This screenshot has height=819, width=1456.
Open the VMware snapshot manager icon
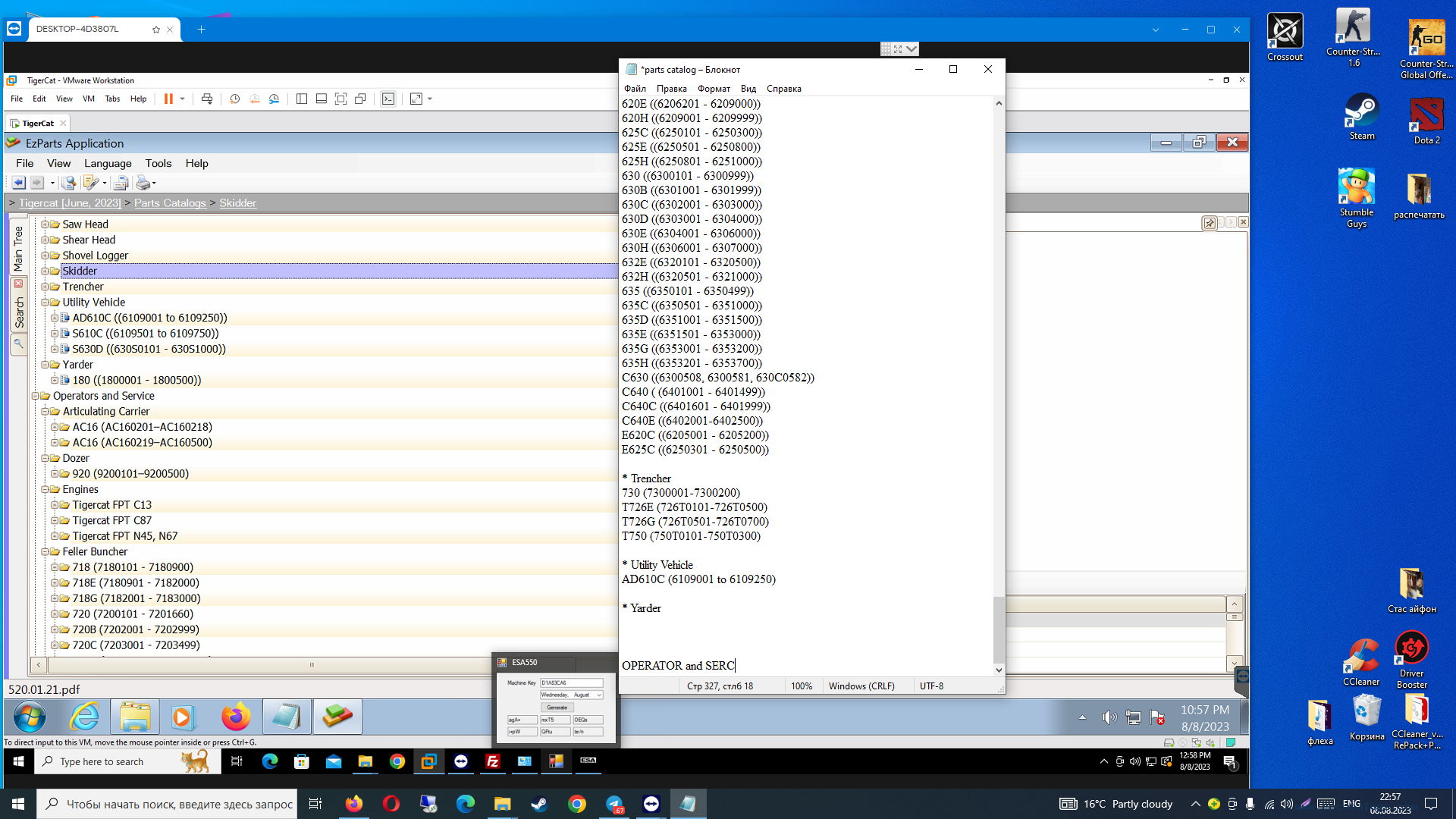pyautogui.click(x=275, y=99)
